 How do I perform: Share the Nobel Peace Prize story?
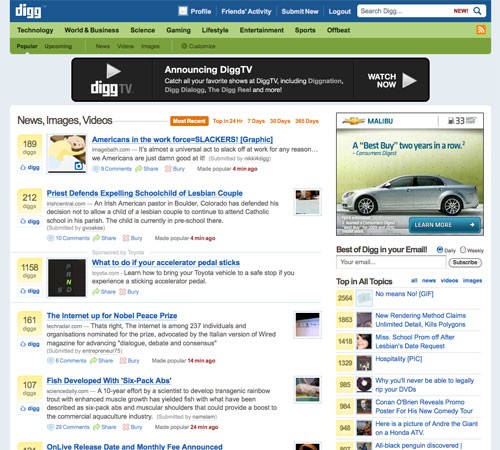click(102, 361)
